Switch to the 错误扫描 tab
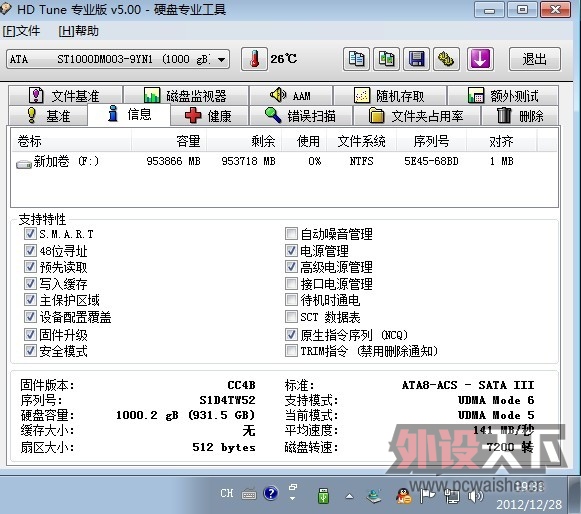The image size is (581, 514). click(x=301, y=116)
